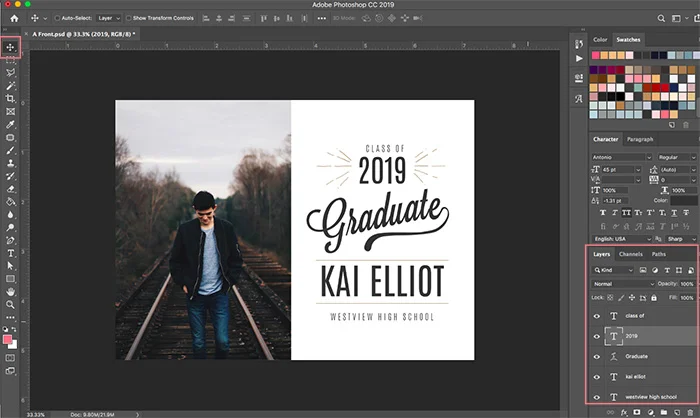Open the Auto-Select Layer dropdown
Image resolution: width=700 pixels, height=418 pixels.
click(108, 18)
